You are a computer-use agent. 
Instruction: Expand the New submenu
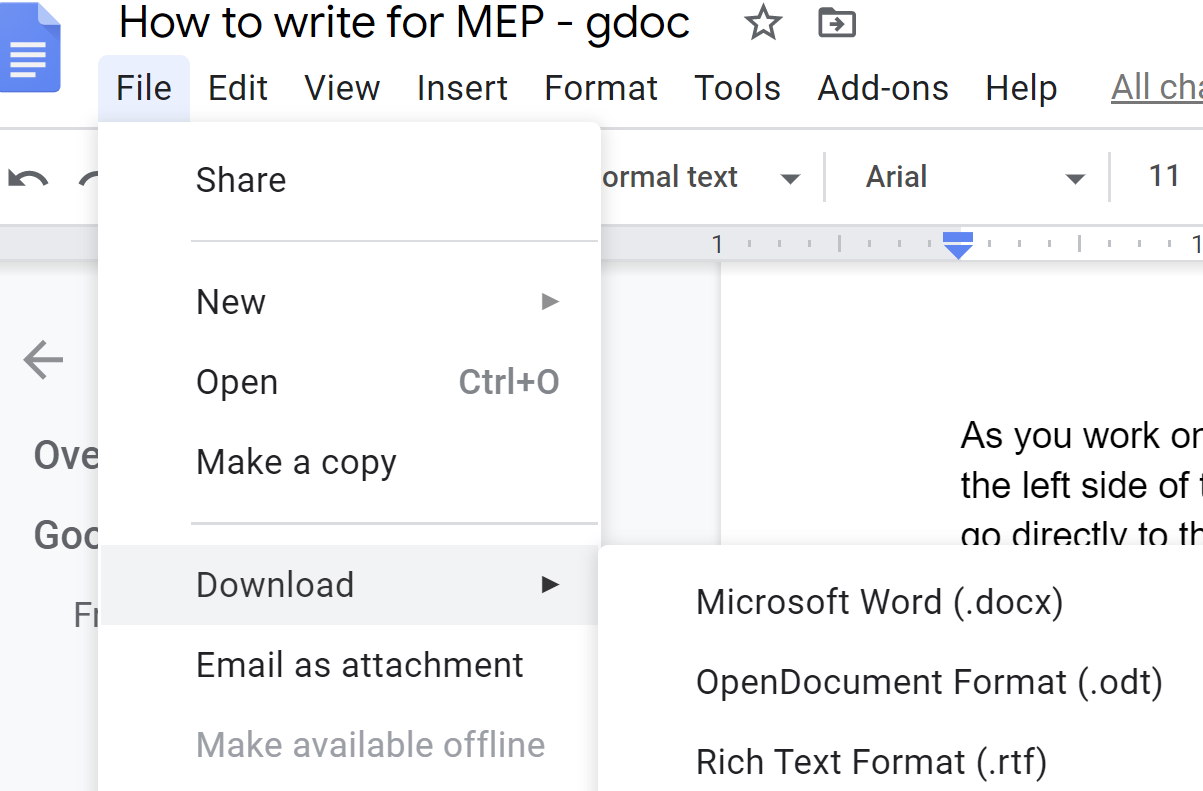click(349, 302)
